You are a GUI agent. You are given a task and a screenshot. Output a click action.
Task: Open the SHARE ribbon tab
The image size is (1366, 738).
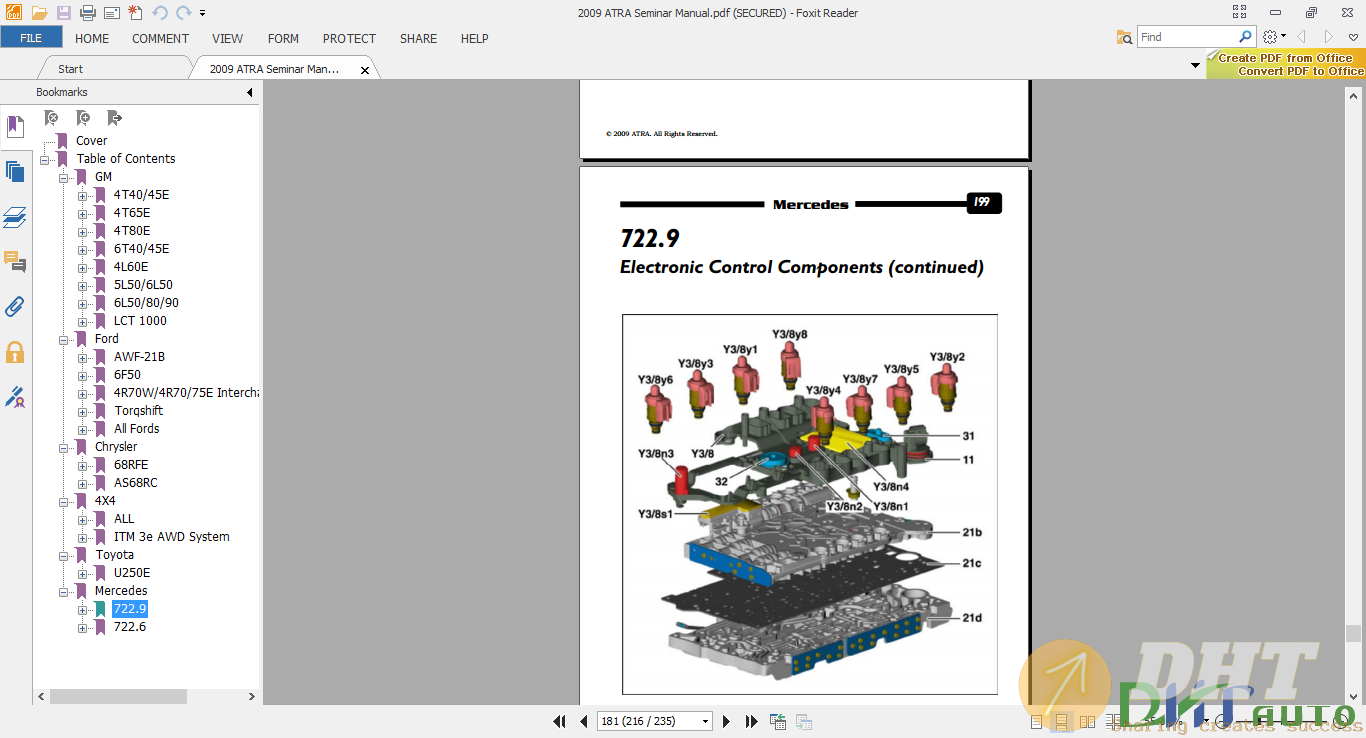[418, 38]
